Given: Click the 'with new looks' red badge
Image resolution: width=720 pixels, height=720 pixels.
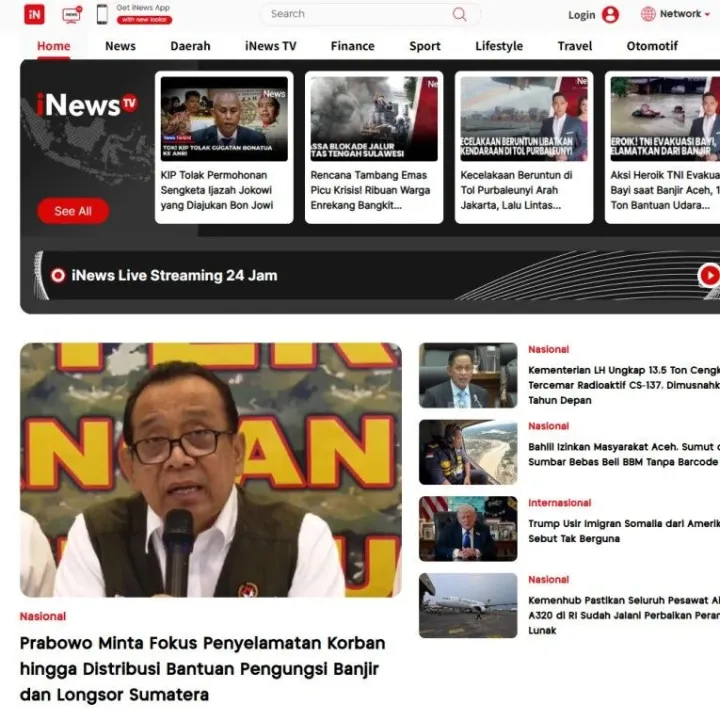Looking at the screenshot, I should point(144,20).
